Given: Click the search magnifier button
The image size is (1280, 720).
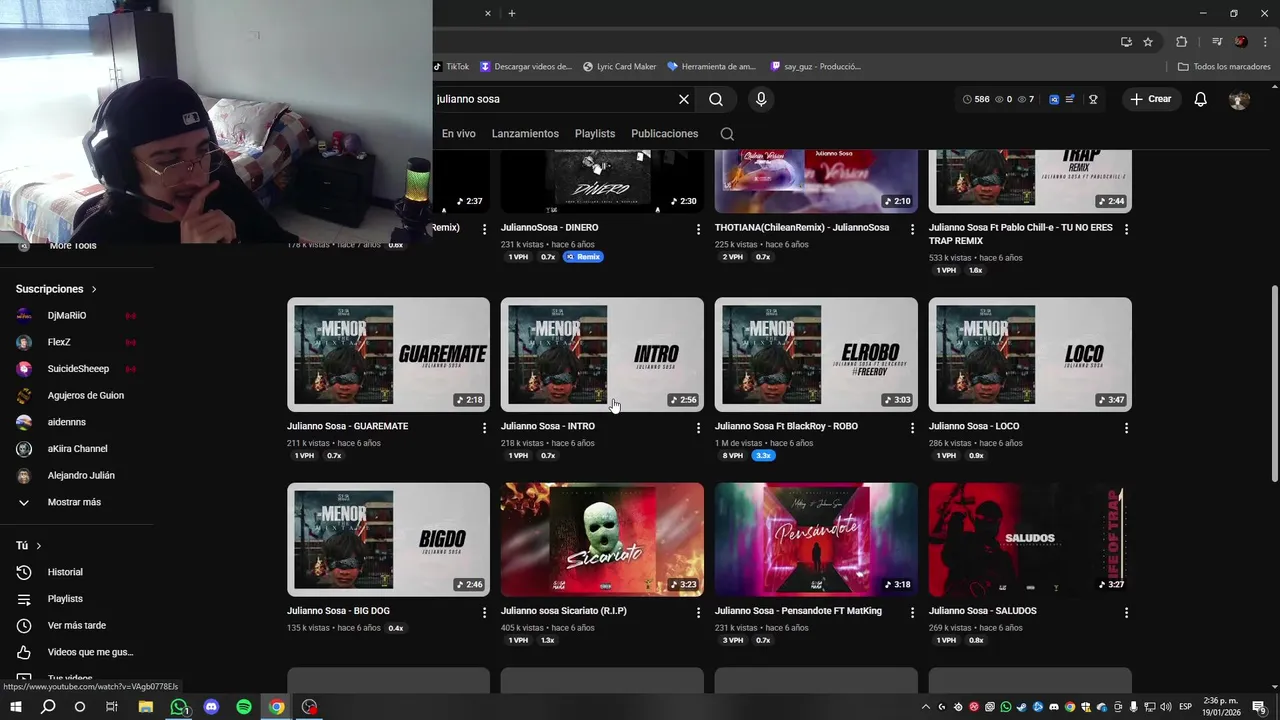Looking at the screenshot, I should point(716,99).
